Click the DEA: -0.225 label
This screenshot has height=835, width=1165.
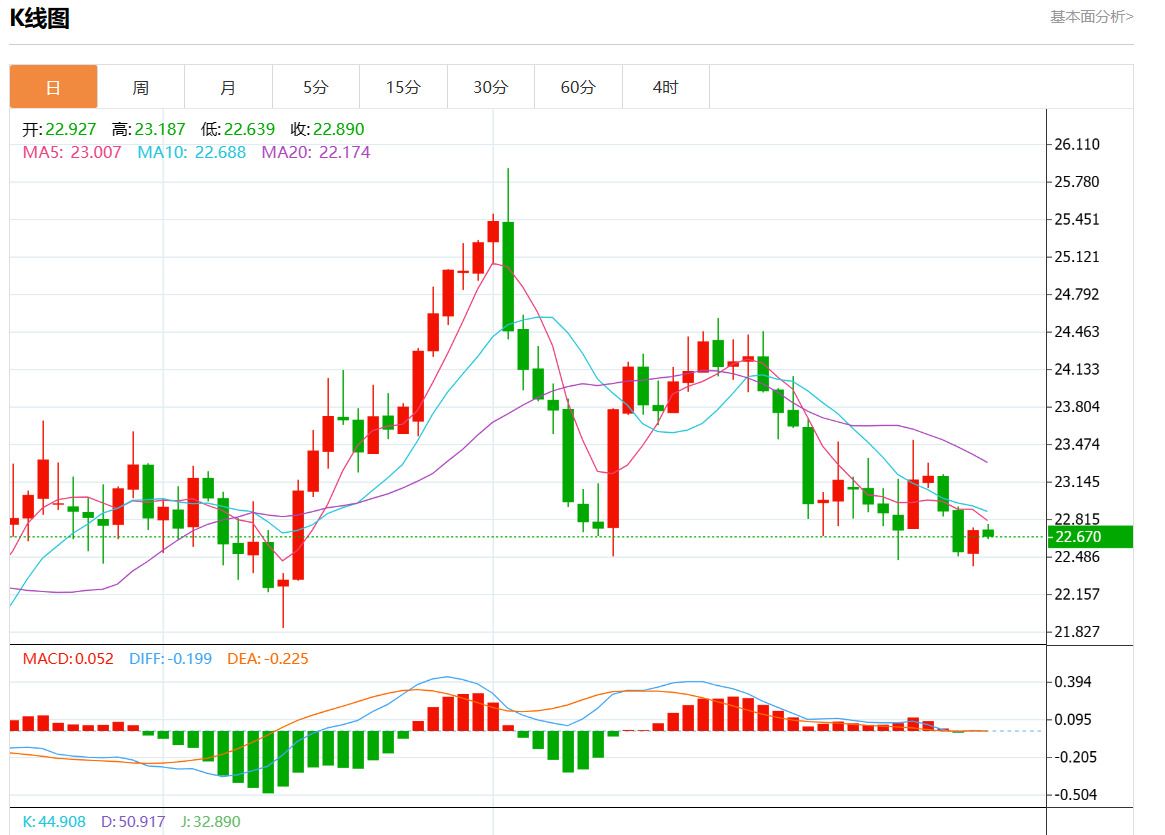[x=269, y=659]
